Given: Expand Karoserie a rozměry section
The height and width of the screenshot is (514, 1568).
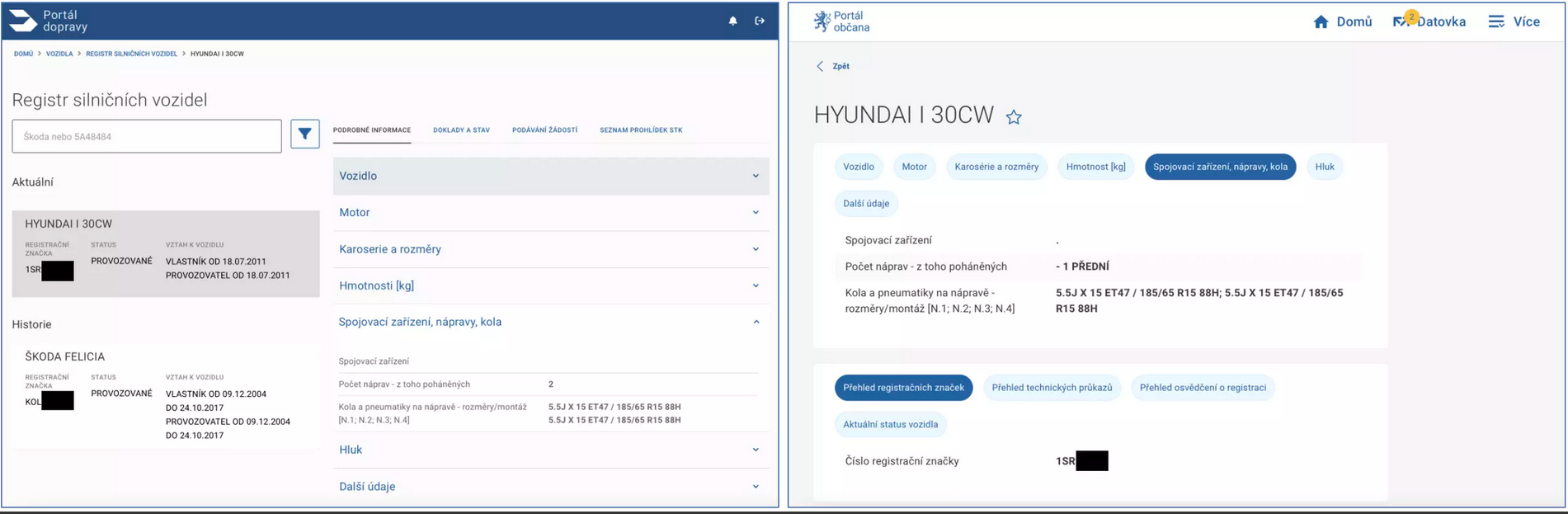Looking at the screenshot, I should point(551,249).
